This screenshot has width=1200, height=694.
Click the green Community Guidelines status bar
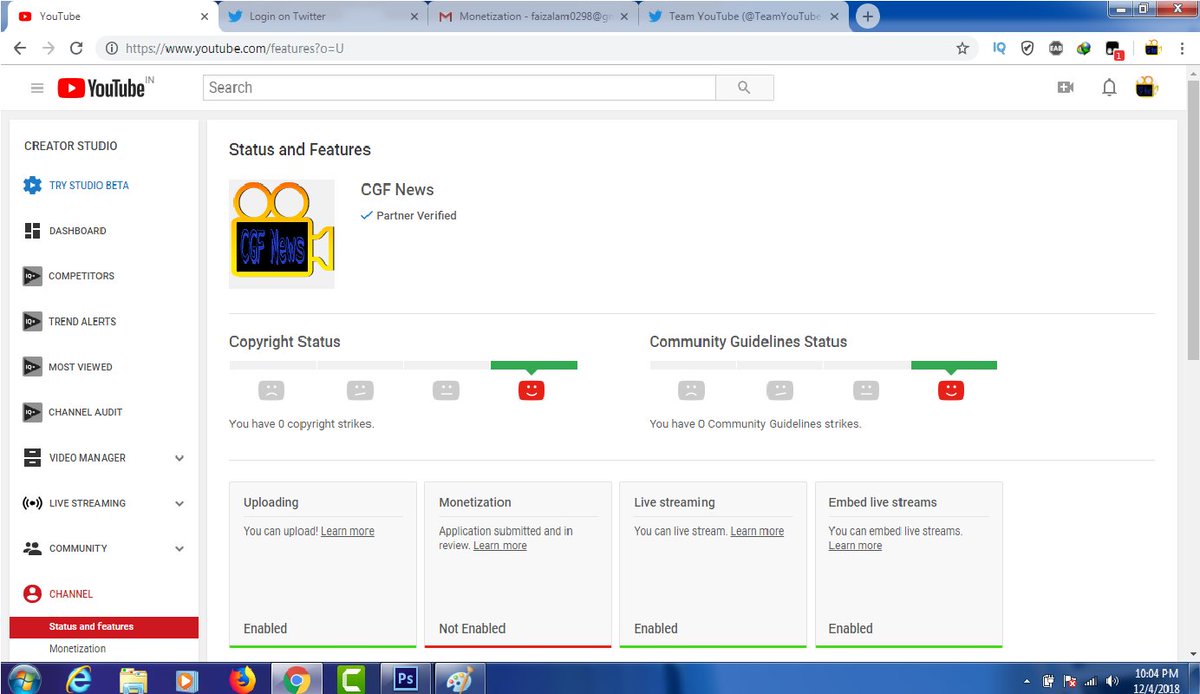click(954, 365)
